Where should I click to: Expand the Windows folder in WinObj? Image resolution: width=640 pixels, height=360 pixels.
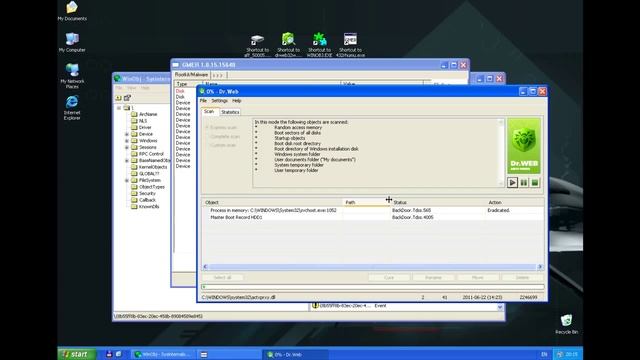coord(127,141)
